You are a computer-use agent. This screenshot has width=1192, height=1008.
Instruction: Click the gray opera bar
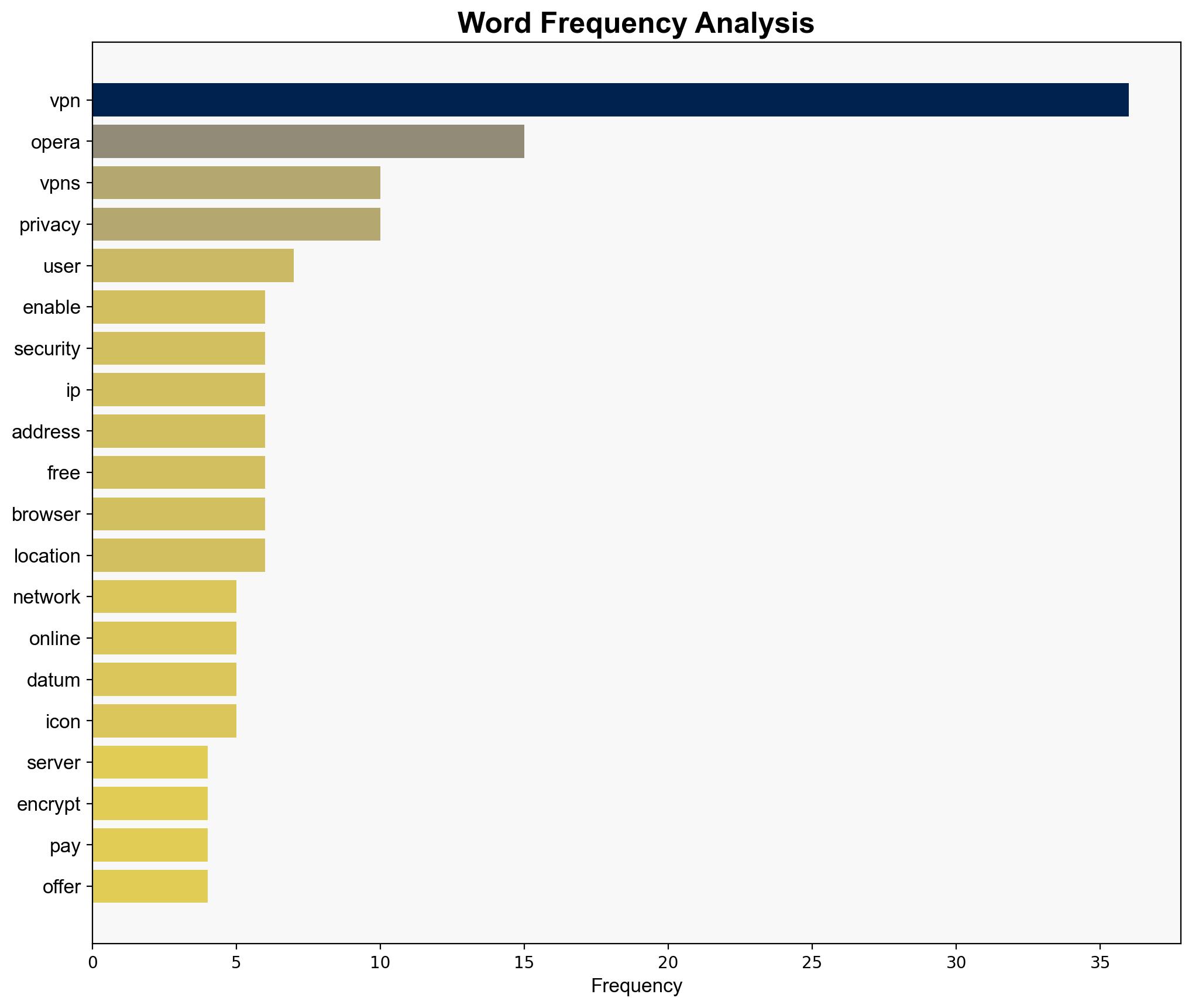pos(308,142)
